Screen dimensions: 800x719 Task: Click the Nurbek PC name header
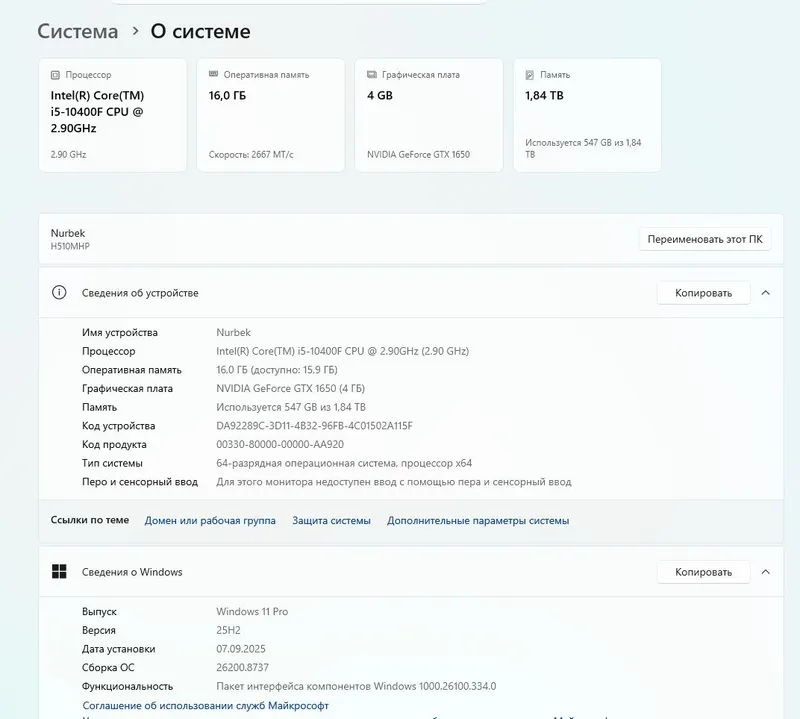click(68, 233)
